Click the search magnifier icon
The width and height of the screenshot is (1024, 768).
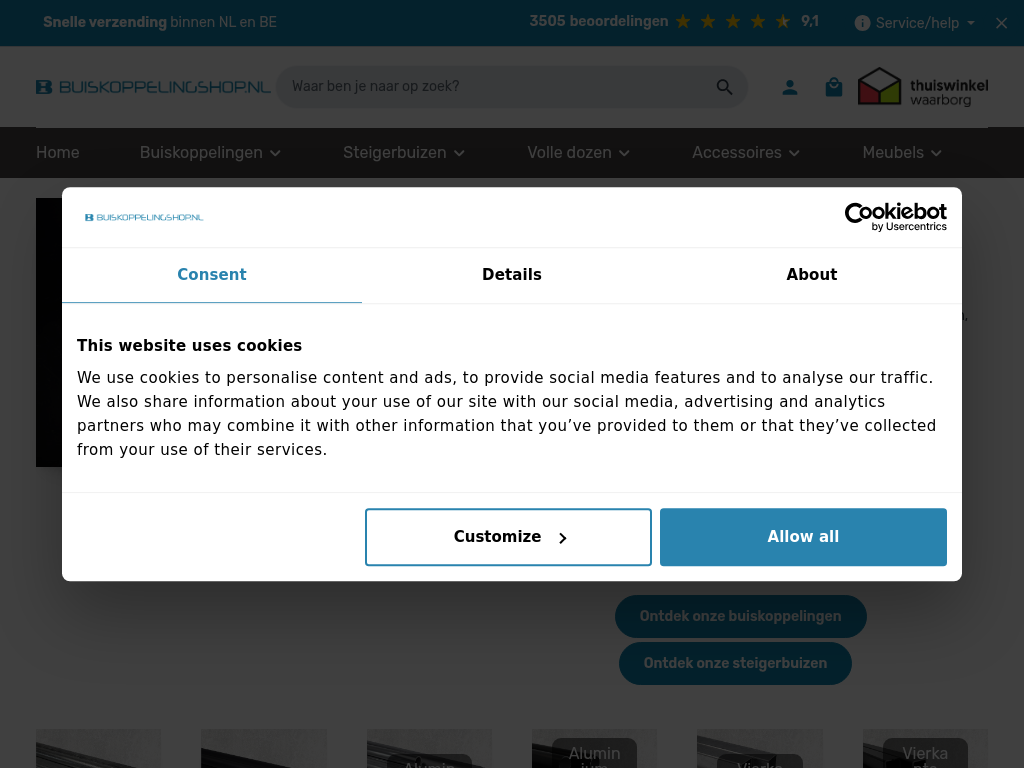tap(724, 87)
